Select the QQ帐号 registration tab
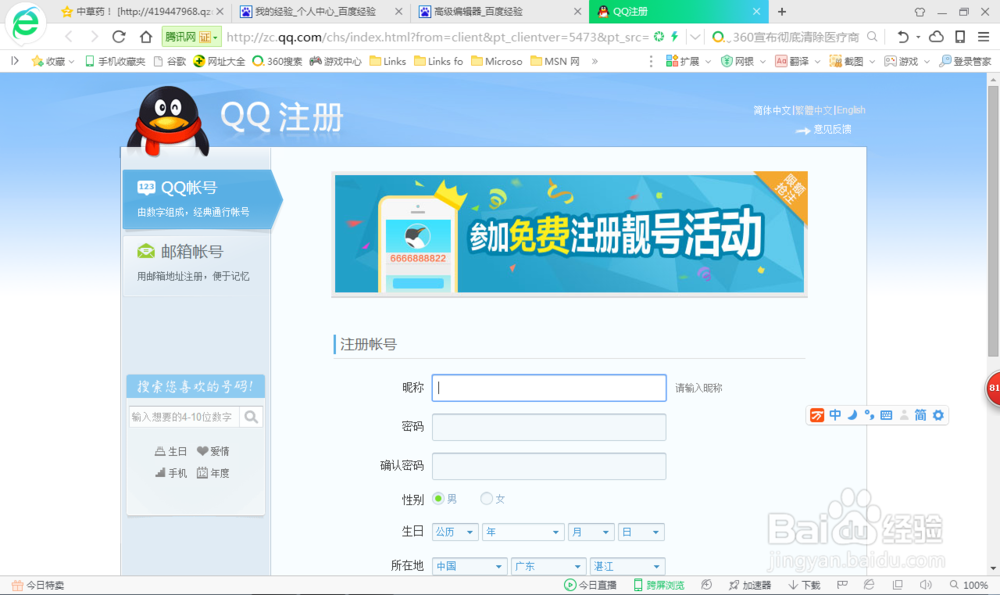Image resolution: width=1000 pixels, height=595 pixels. coord(202,199)
